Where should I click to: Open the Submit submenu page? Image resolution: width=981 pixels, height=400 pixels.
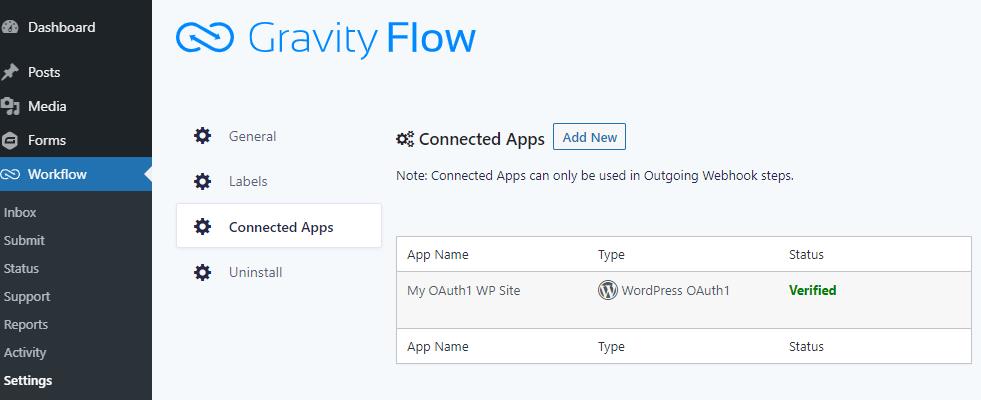click(24, 240)
